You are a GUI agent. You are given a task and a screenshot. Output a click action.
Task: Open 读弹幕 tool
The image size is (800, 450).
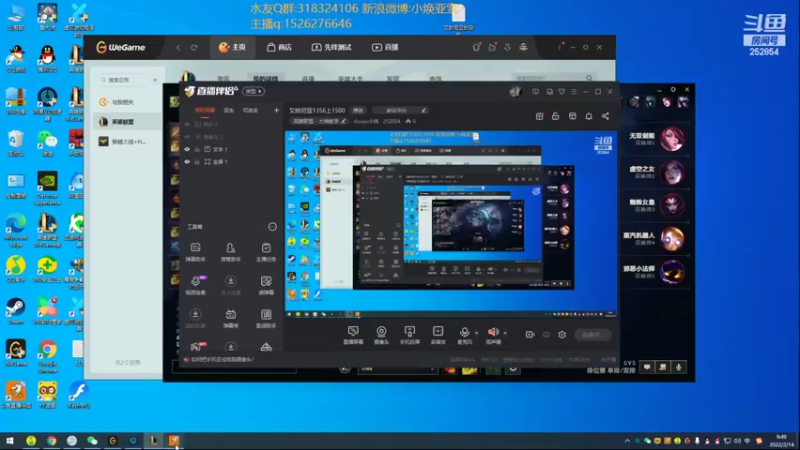point(266,285)
